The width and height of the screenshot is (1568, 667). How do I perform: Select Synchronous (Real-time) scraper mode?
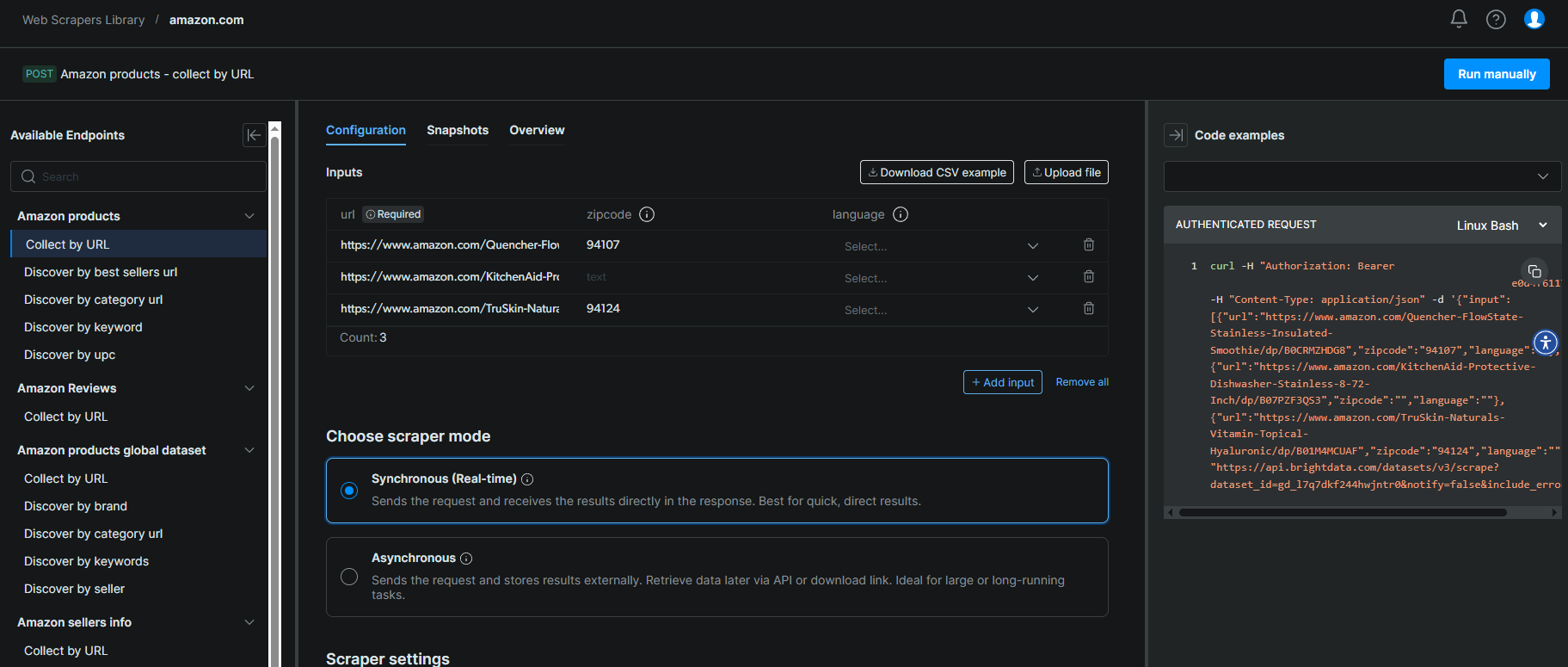pyautogui.click(x=349, y=491)
